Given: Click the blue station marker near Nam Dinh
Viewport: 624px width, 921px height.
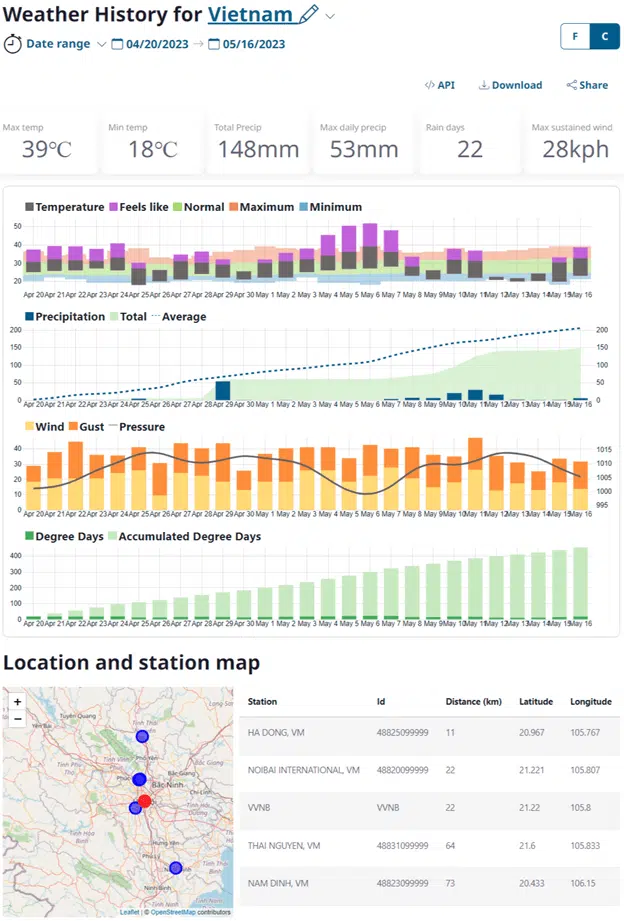Looking at the screenshot, I should pos(176,868).
